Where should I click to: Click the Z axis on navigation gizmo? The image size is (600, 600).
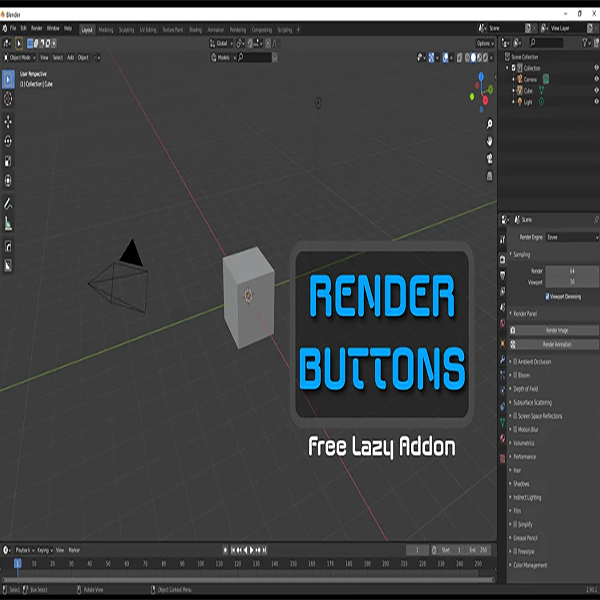tap(481, 76)
